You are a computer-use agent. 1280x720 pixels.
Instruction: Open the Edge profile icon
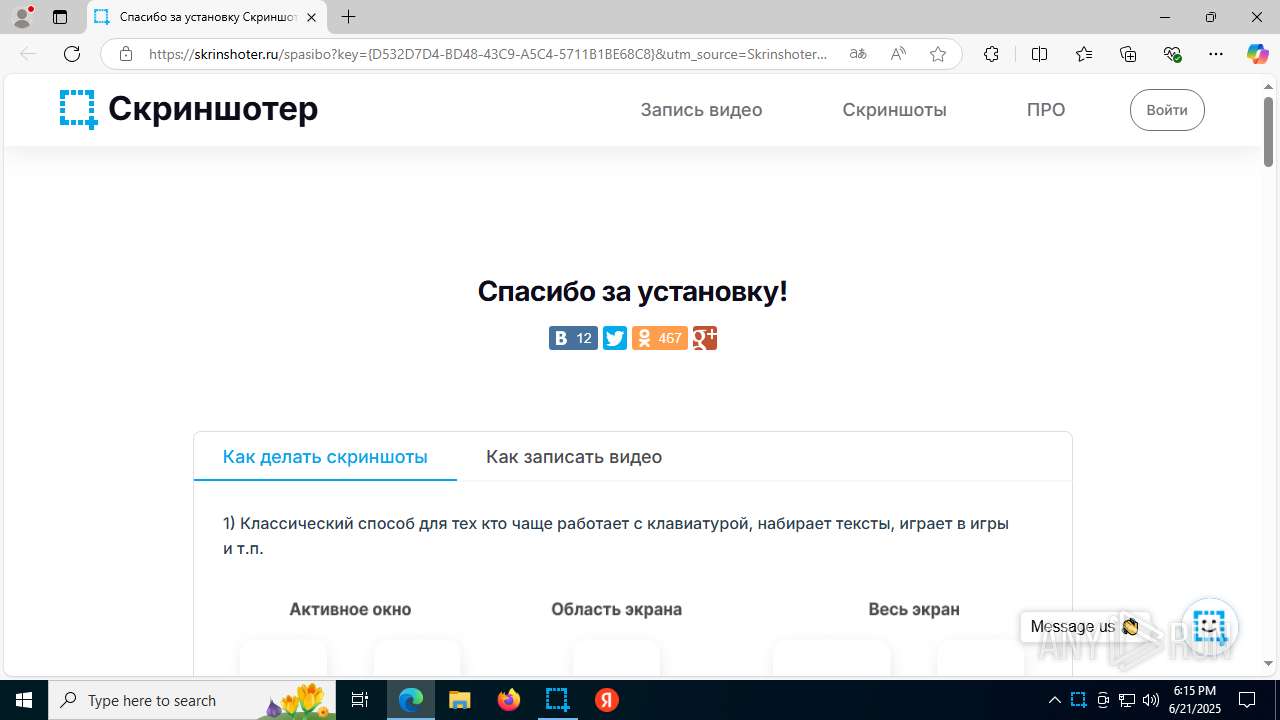coord(22,17)
